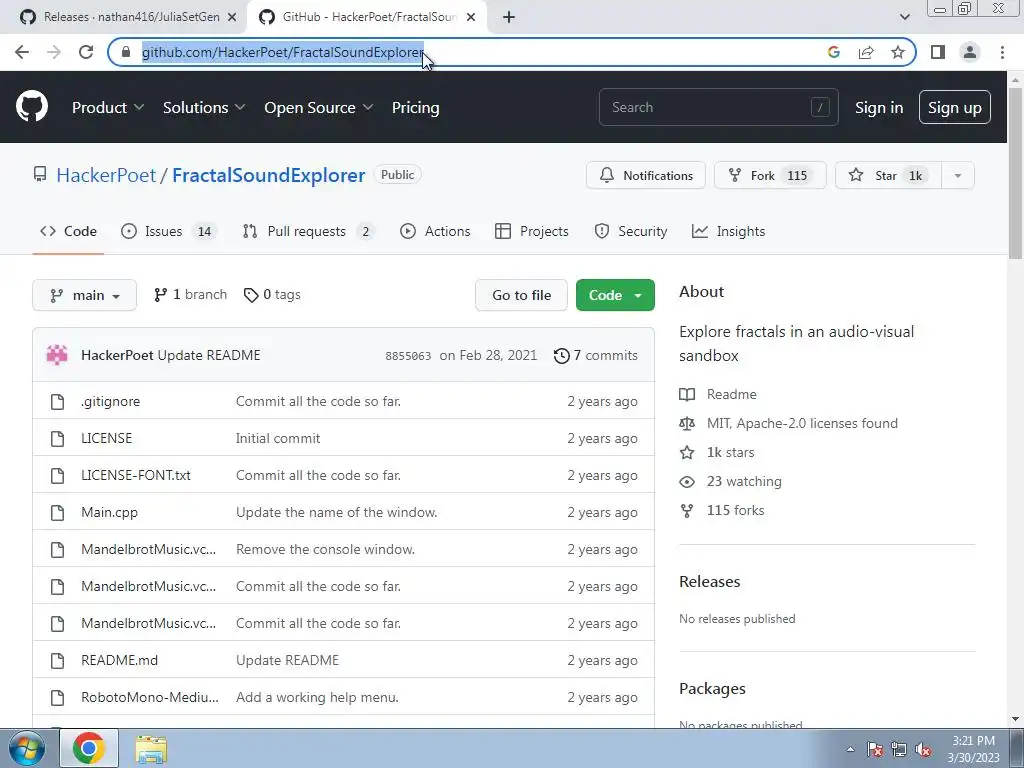Open the 23 watching link
The height and width of the screenshot is (768, 1024).
pyautogui.click(x=730, y=482)
